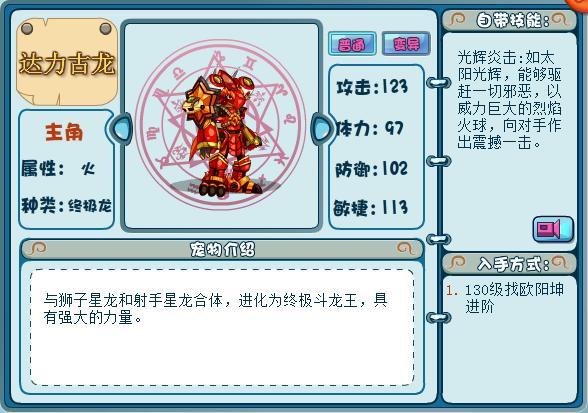Click the 敏捷:113 stat line
Image resolution: width=588 pixels, height=413 pixels.
(x=370, y=207)
